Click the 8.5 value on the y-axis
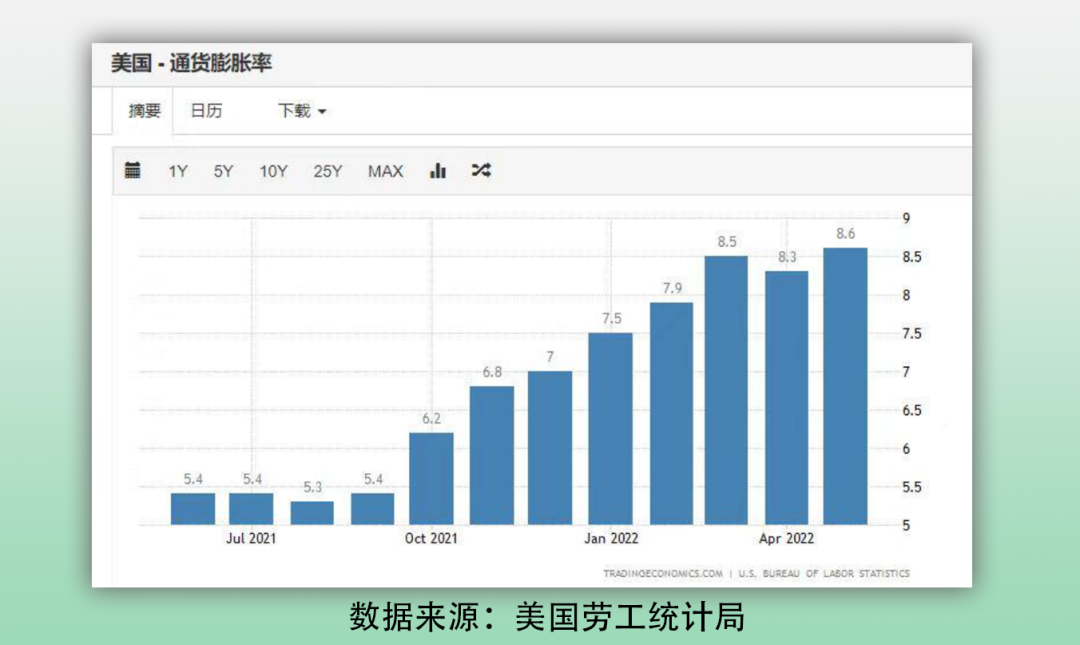 (912, 257)
